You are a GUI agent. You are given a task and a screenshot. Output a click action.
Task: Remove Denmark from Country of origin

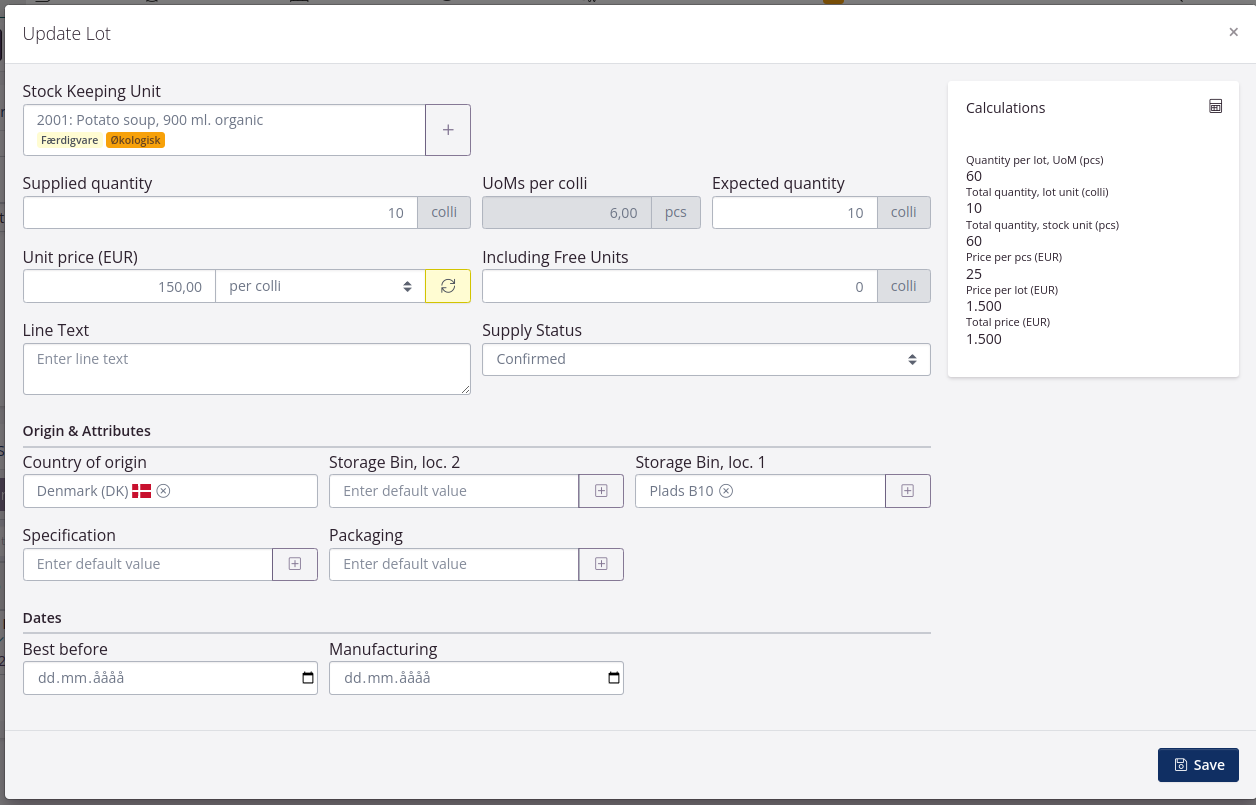(x=164, y=491)
